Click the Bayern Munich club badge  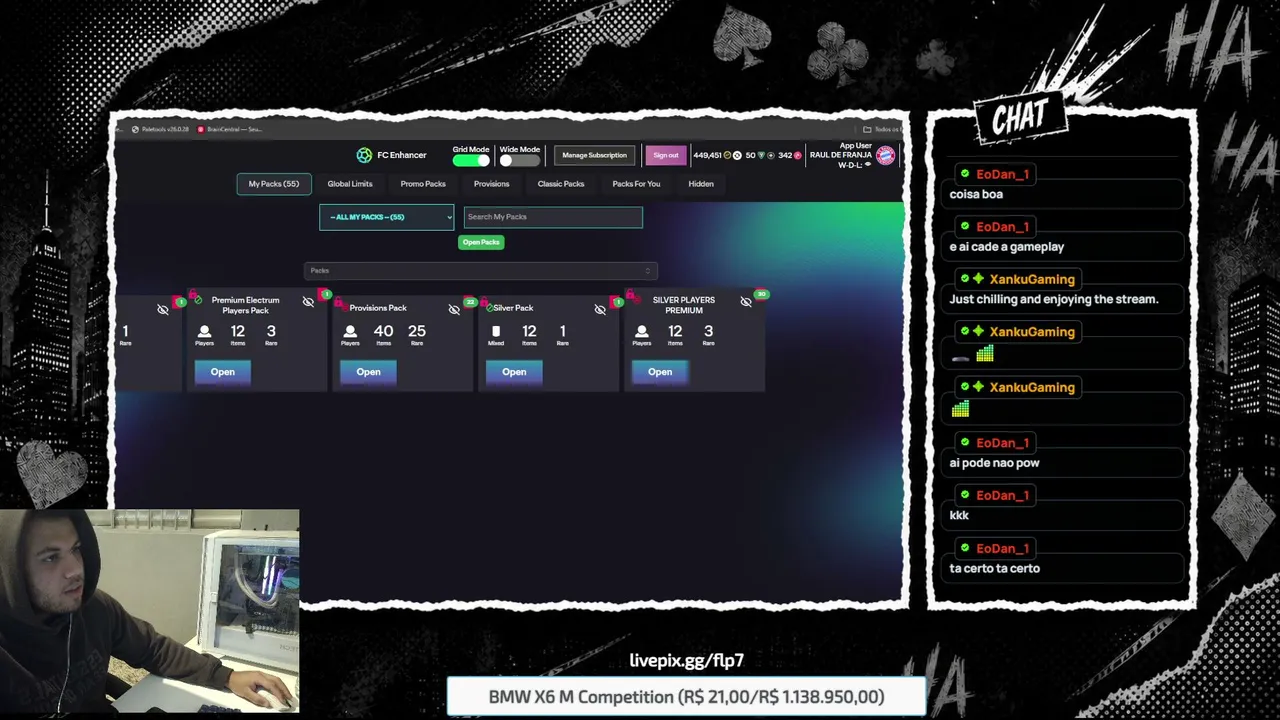click(x=885, y=155)
